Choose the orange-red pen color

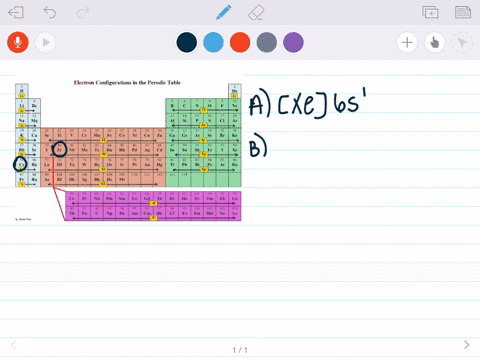(240, 42)
